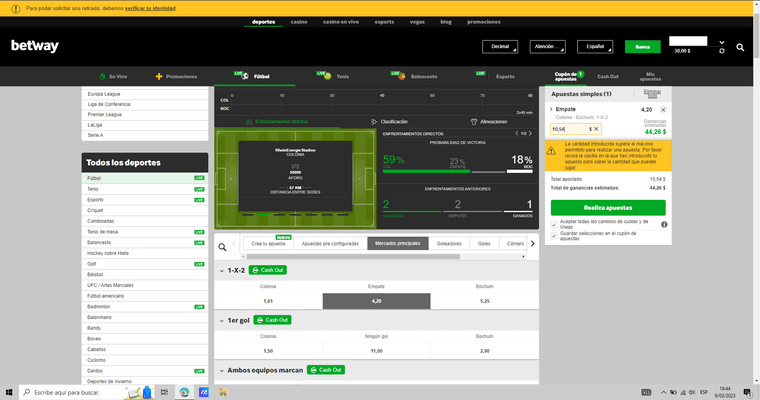
Task: Select Bochum odds 5,25
Action: click(x=485, y=301)
